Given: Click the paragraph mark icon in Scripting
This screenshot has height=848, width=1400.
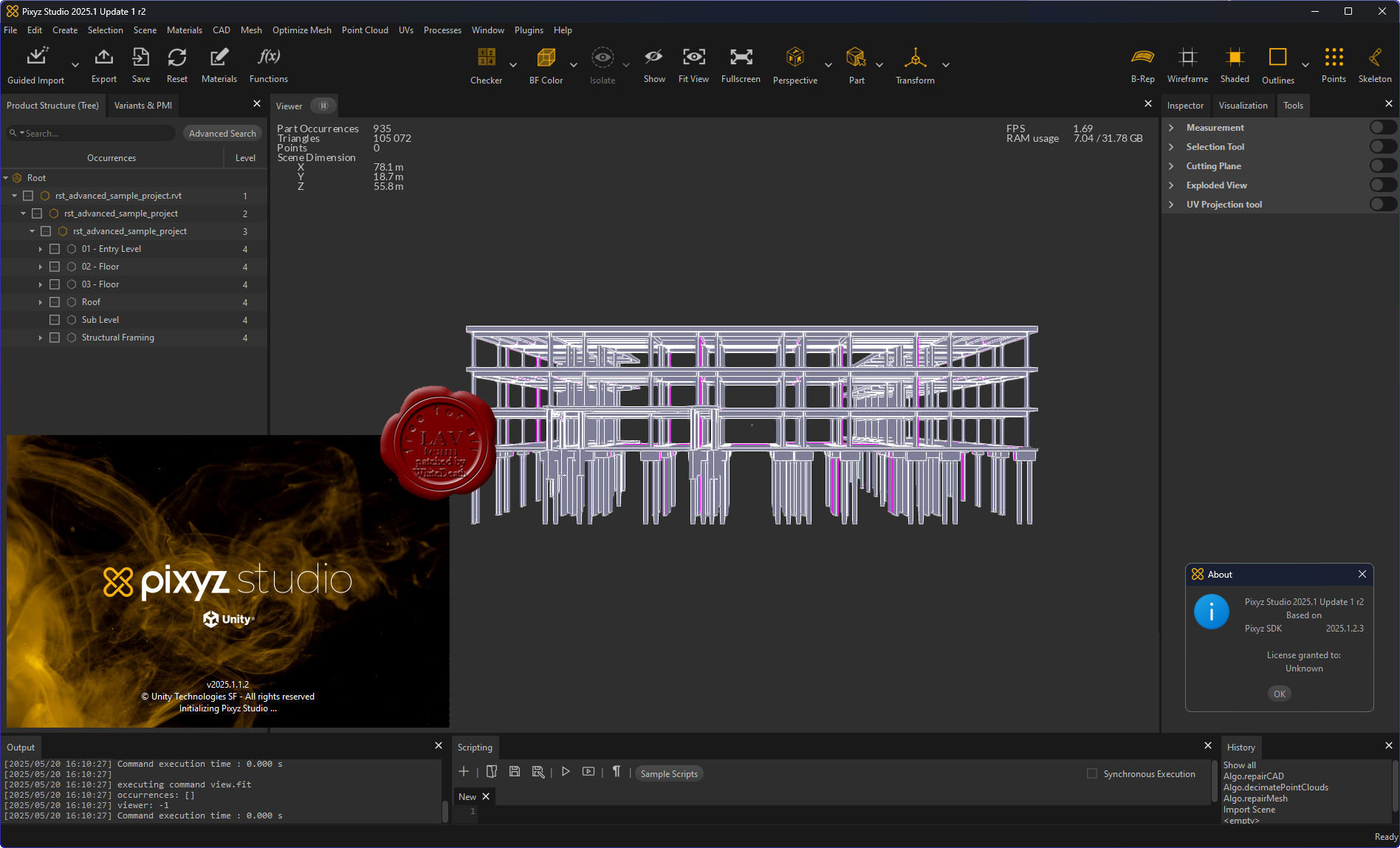Looking at the screenshot, I should click(617, 772).
